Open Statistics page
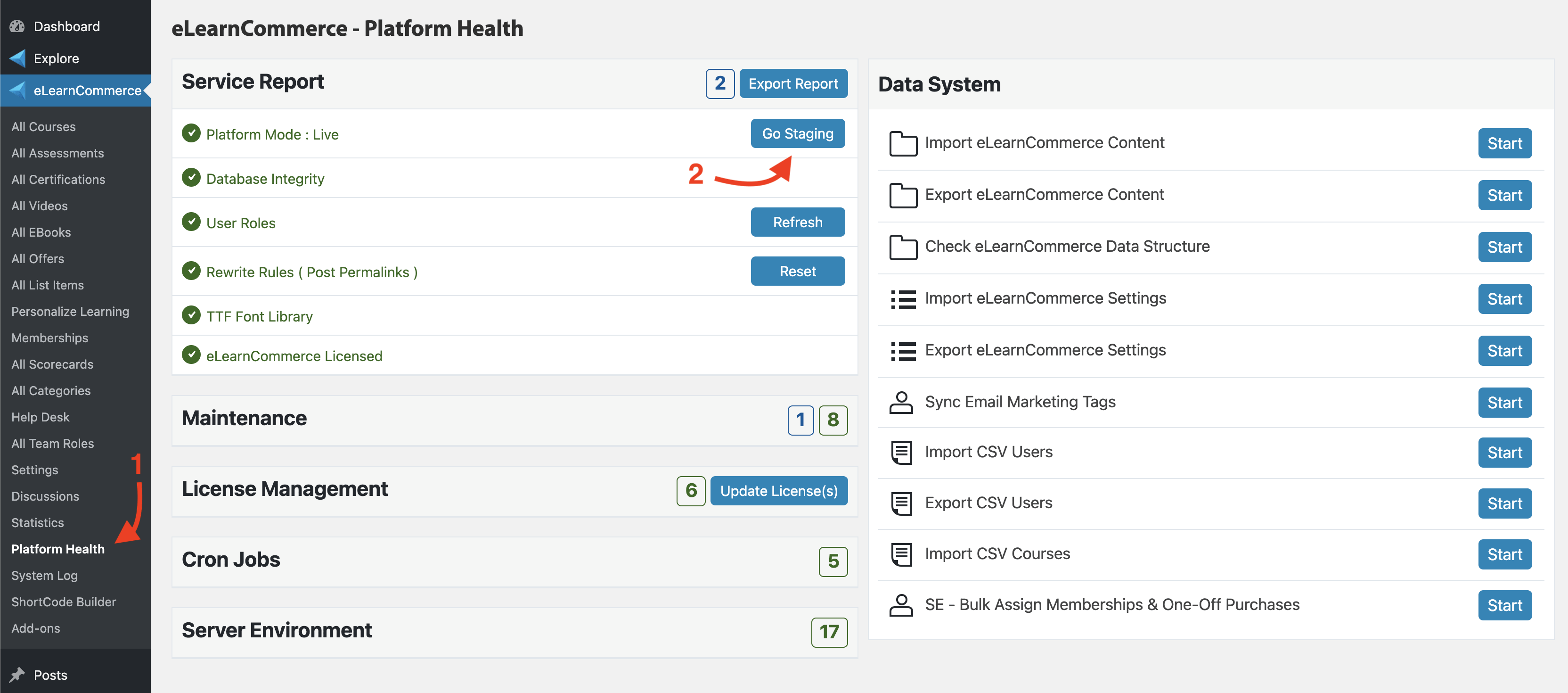 click(38, 522)
